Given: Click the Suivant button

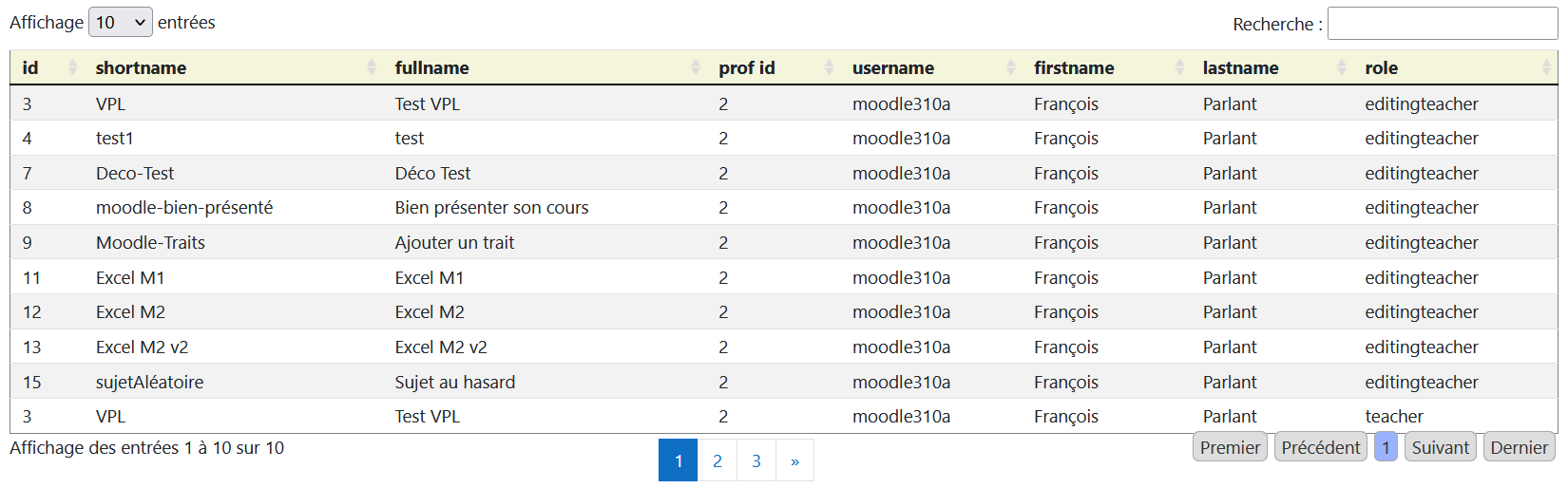Looking at the screenshot, I should (x=1441, y=447).
